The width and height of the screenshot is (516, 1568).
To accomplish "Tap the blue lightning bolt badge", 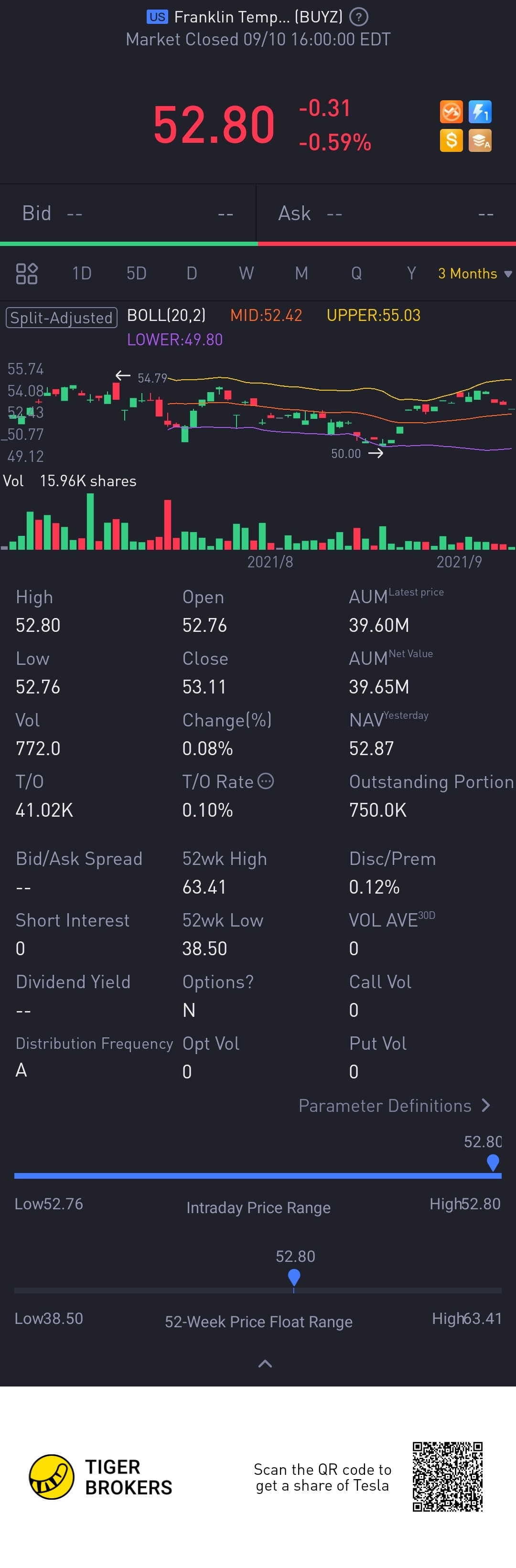I will [x=480, y=112].
